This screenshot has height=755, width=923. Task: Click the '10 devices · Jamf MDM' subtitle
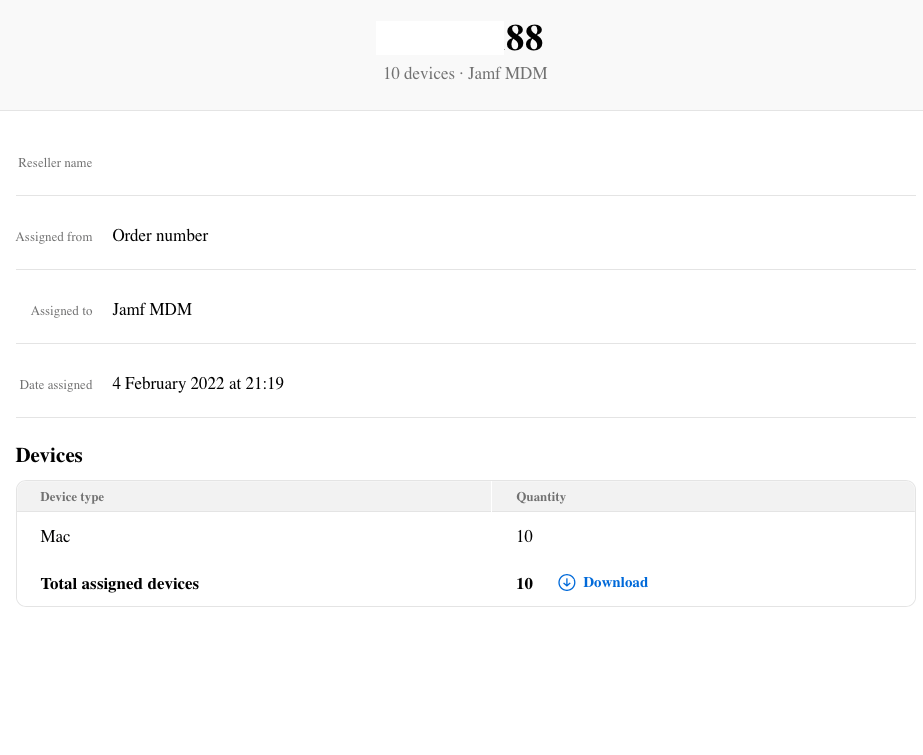click(x=465, y=74)
